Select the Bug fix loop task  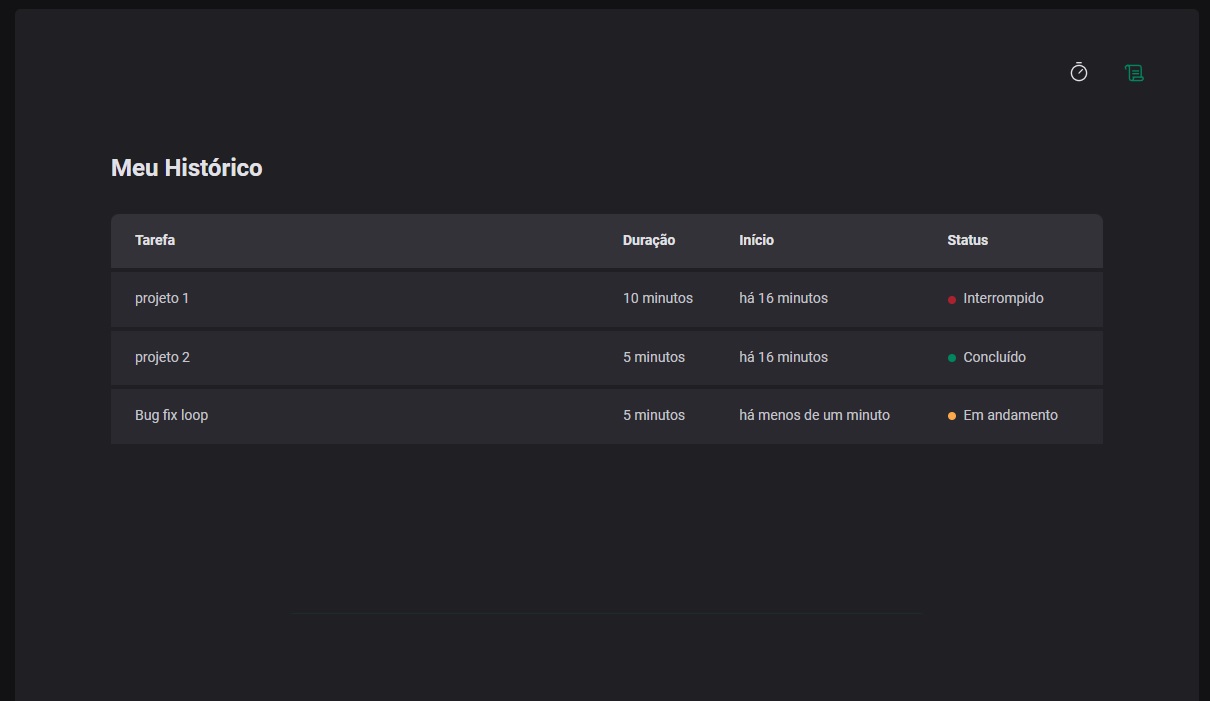point(171,415)
